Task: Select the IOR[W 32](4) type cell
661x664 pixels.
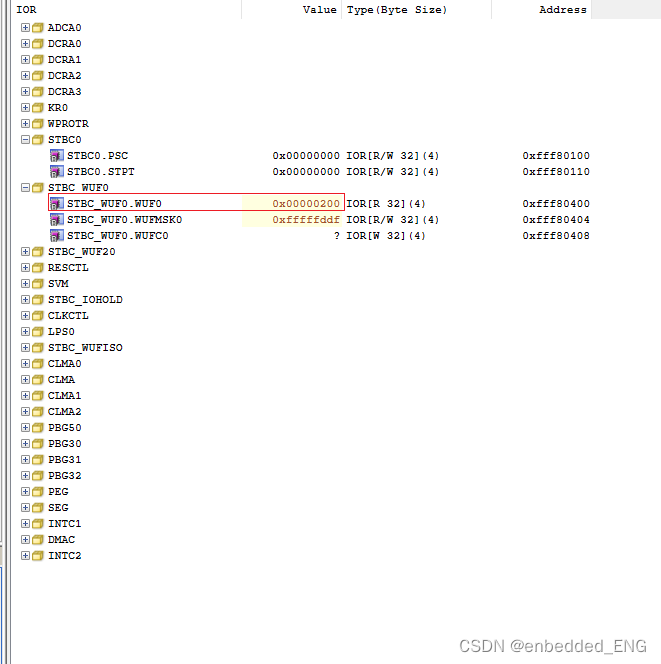Action: (386, 236)
